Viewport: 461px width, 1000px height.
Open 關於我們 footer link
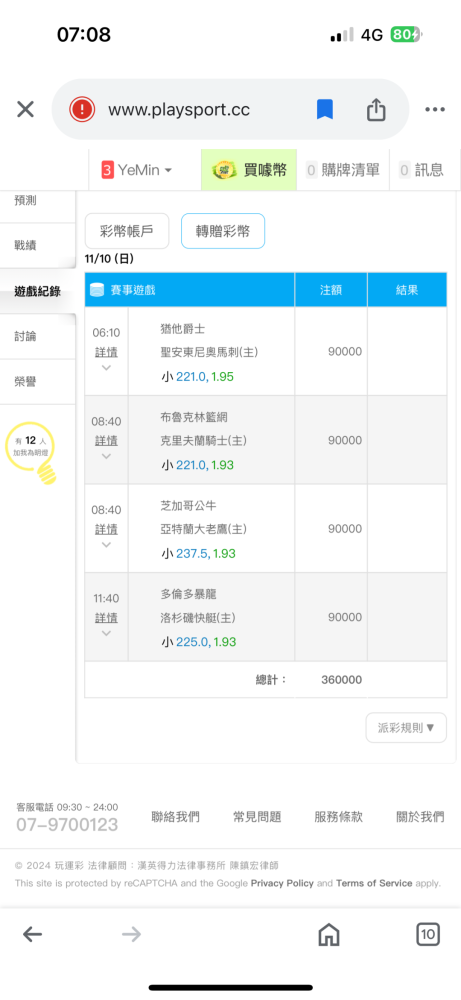tap(420, 817)
